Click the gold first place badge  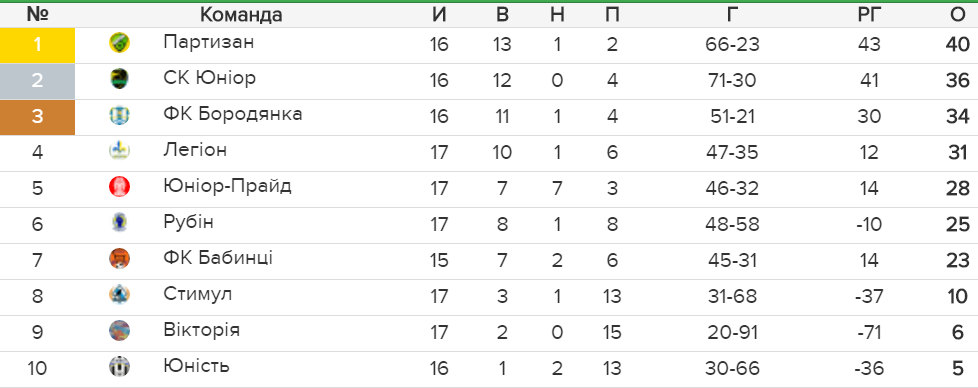tap(37, 45)
